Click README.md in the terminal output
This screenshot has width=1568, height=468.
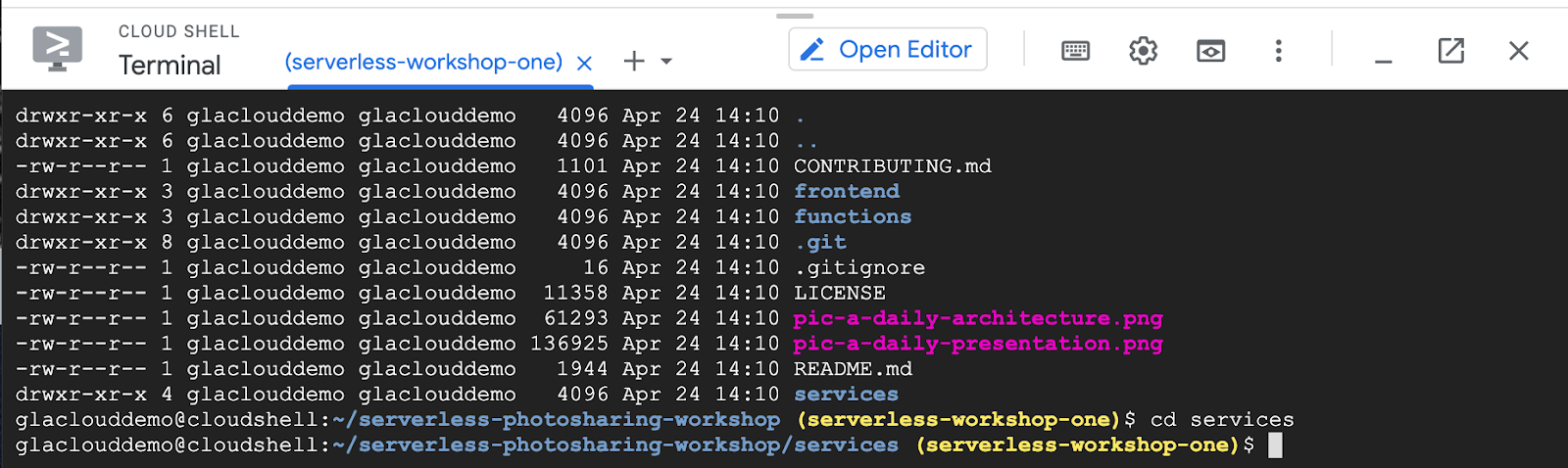pyautogui.click(x=853, y=369)
